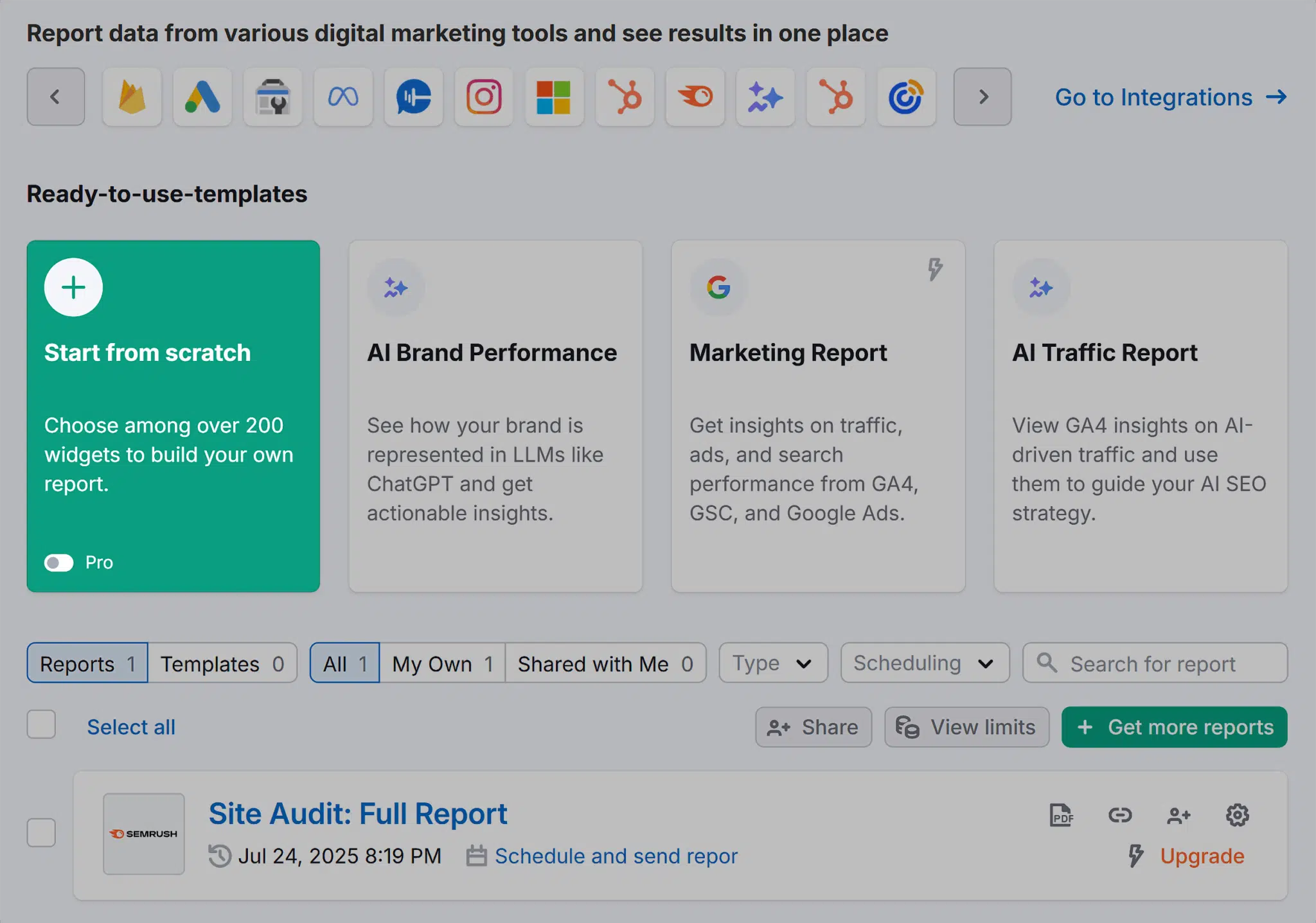Show more integrations with right arrow
The width and height of the screenshot is (1316, 923).
tap(983, 97)
